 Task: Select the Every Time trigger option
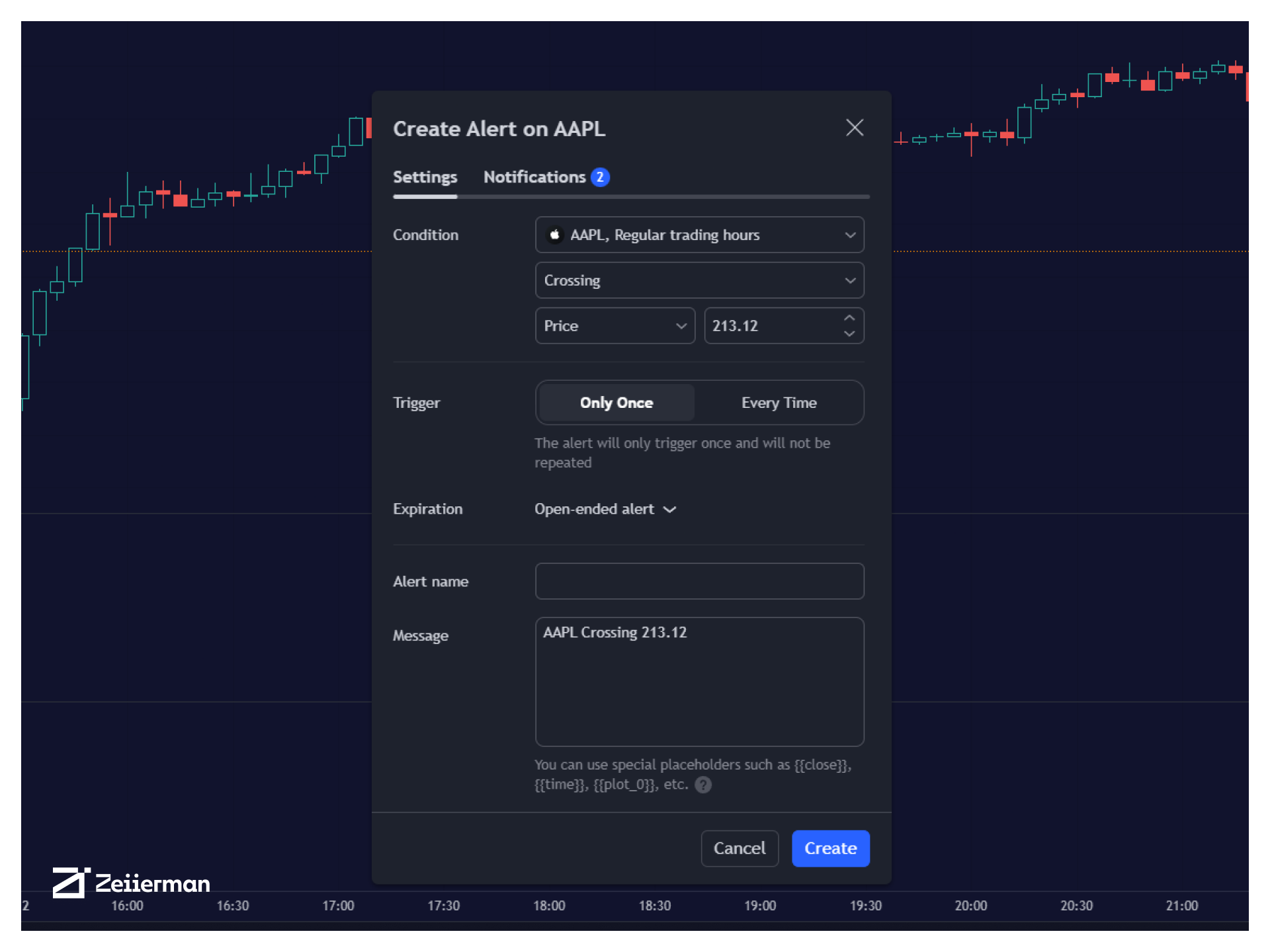(779, 403)
